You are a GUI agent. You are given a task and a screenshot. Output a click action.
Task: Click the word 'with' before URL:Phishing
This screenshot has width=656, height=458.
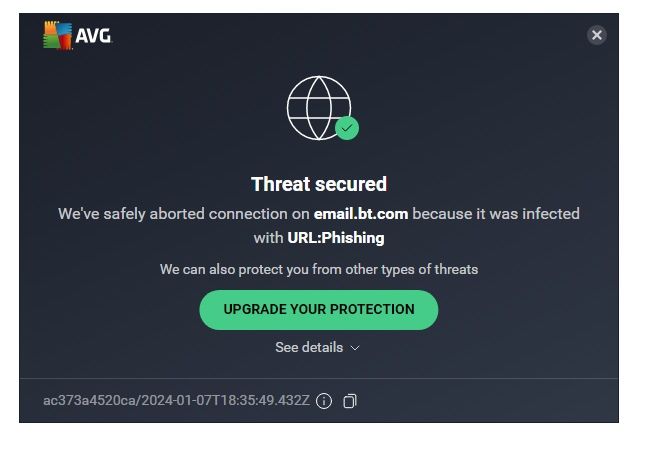[268, 238]
